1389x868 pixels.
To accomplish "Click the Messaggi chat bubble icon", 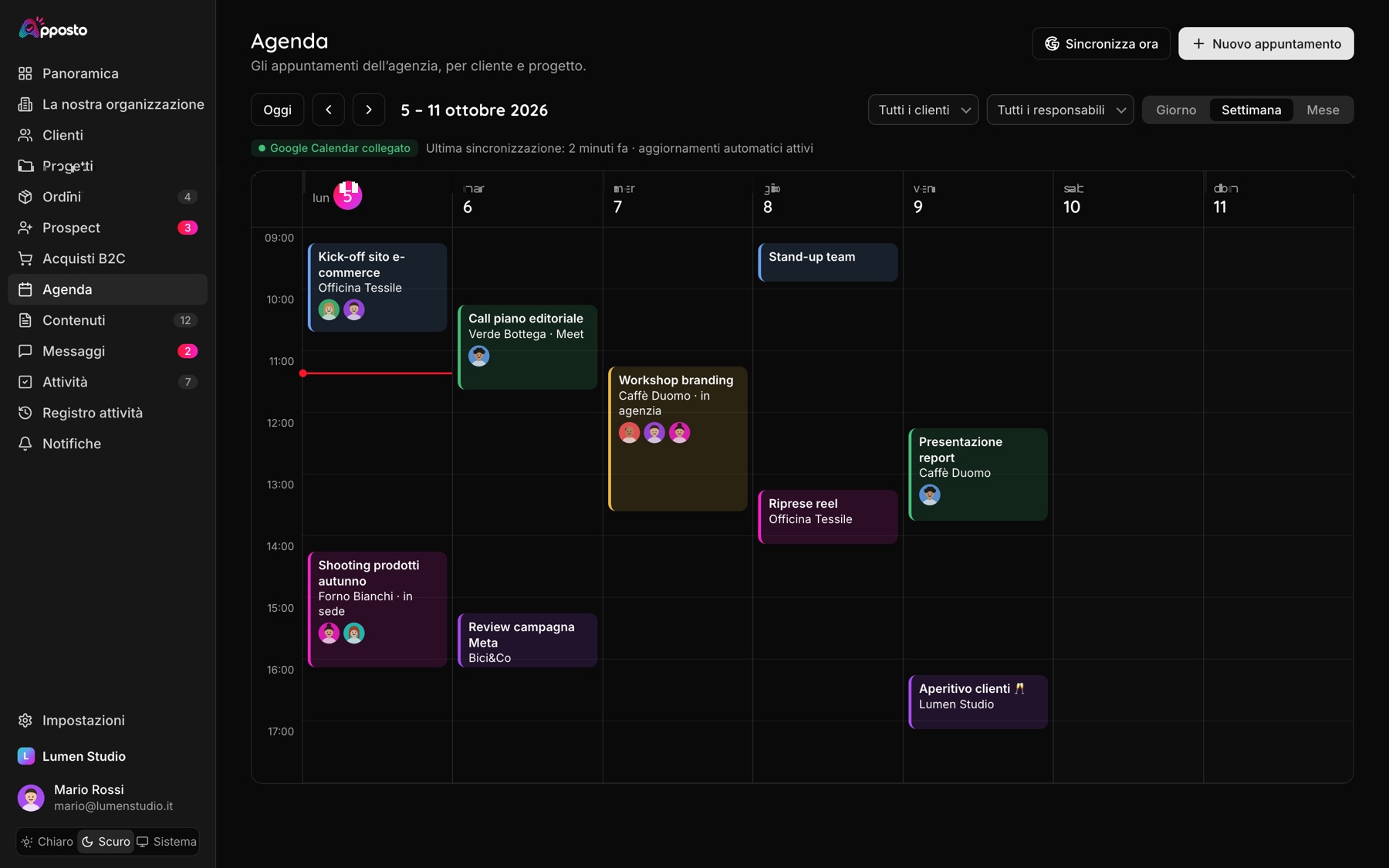I will (25, 351).
